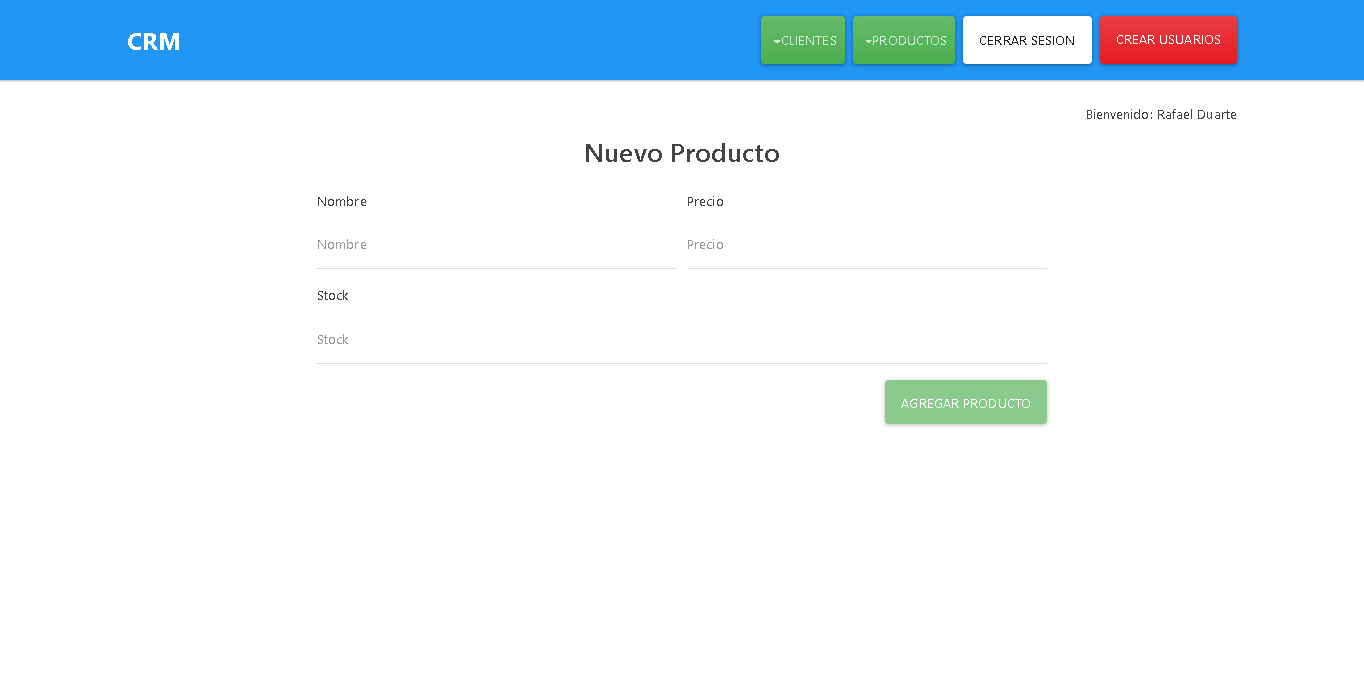This screenshot has height=697, width=1364.
Task: Select the Precio input field
Action: [866, 244]
